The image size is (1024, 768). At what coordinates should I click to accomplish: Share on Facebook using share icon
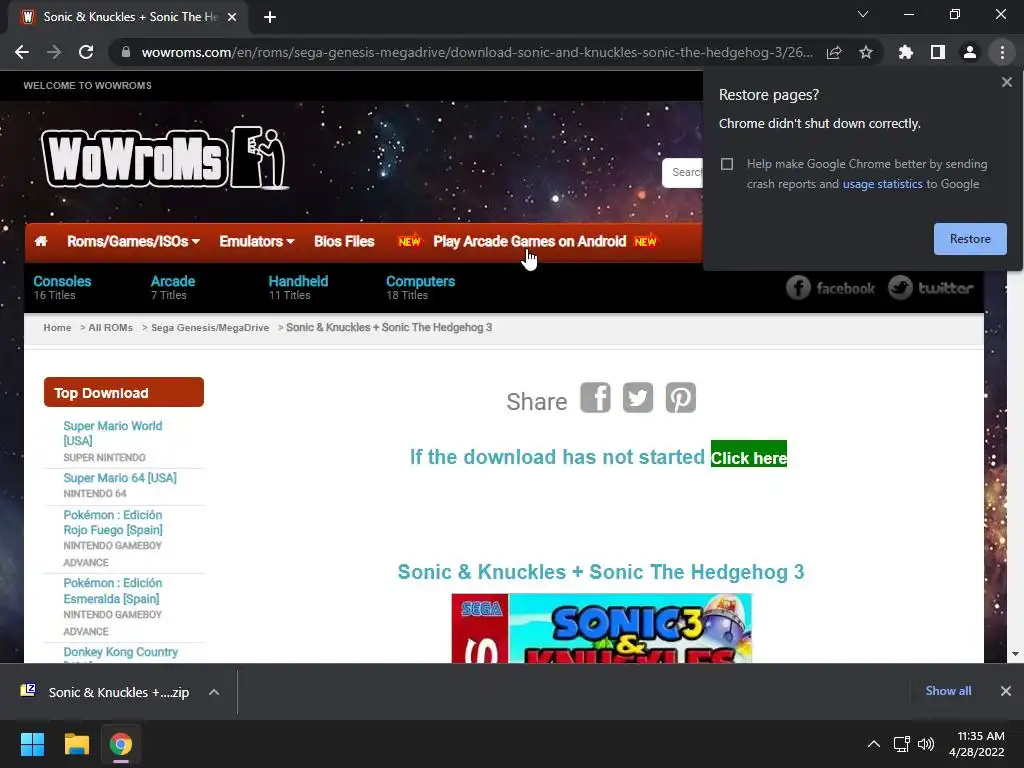point(595,398)
